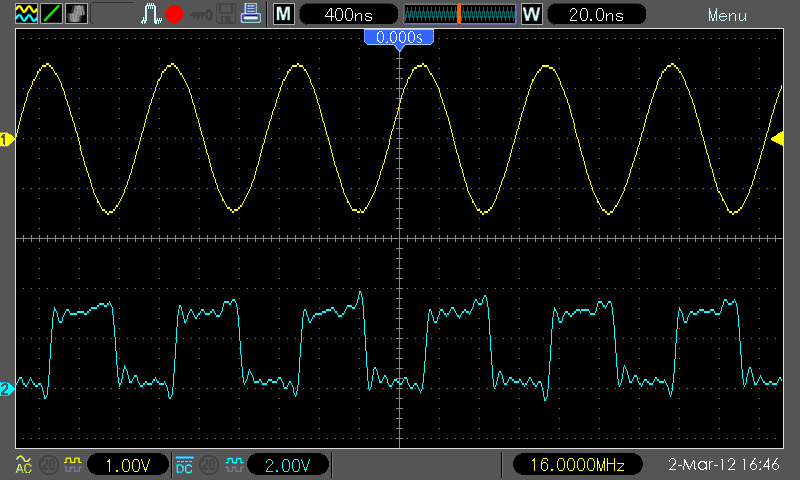Click the green diagonal line icon
The image size is (800, 480).
pyautogui.click(x=52, y=14)
